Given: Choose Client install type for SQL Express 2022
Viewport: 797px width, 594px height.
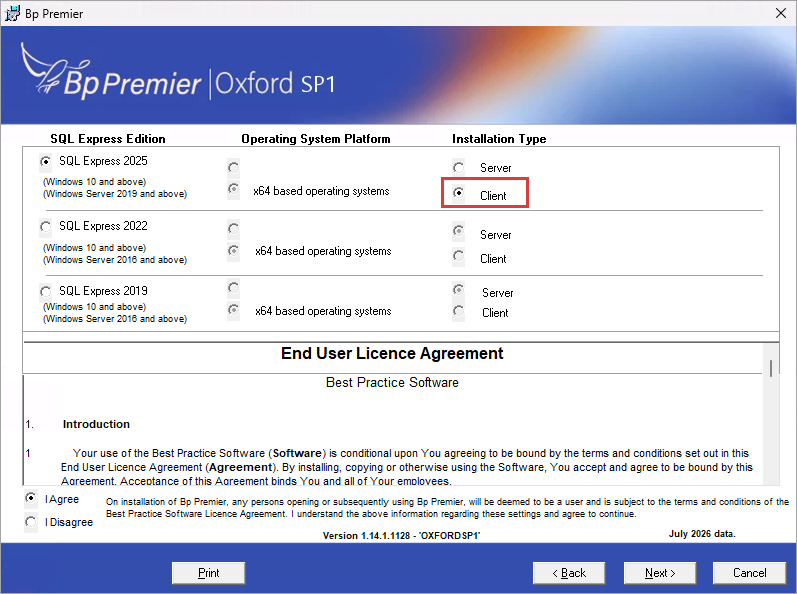Looking at the screenshot, I should (458, 256).
